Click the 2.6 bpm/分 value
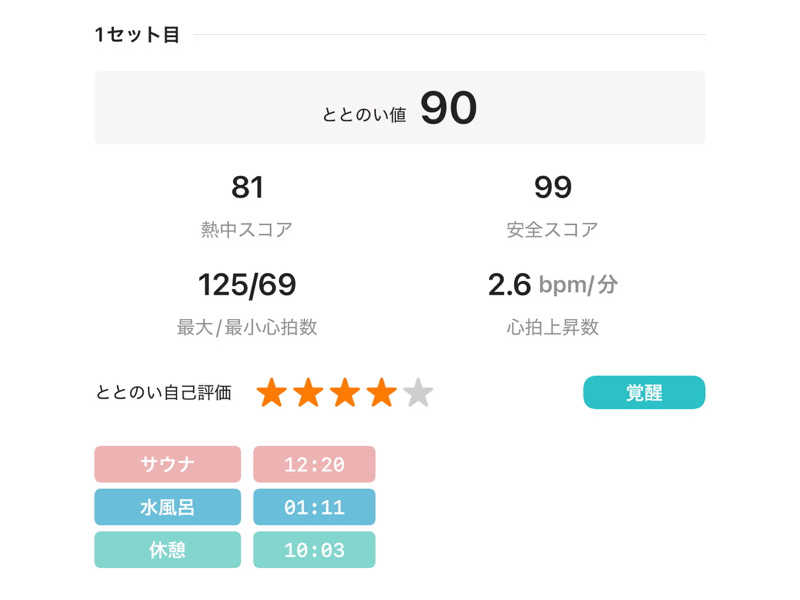The width and height of the screenshot is (800, 600). click(x=552, y=285)
